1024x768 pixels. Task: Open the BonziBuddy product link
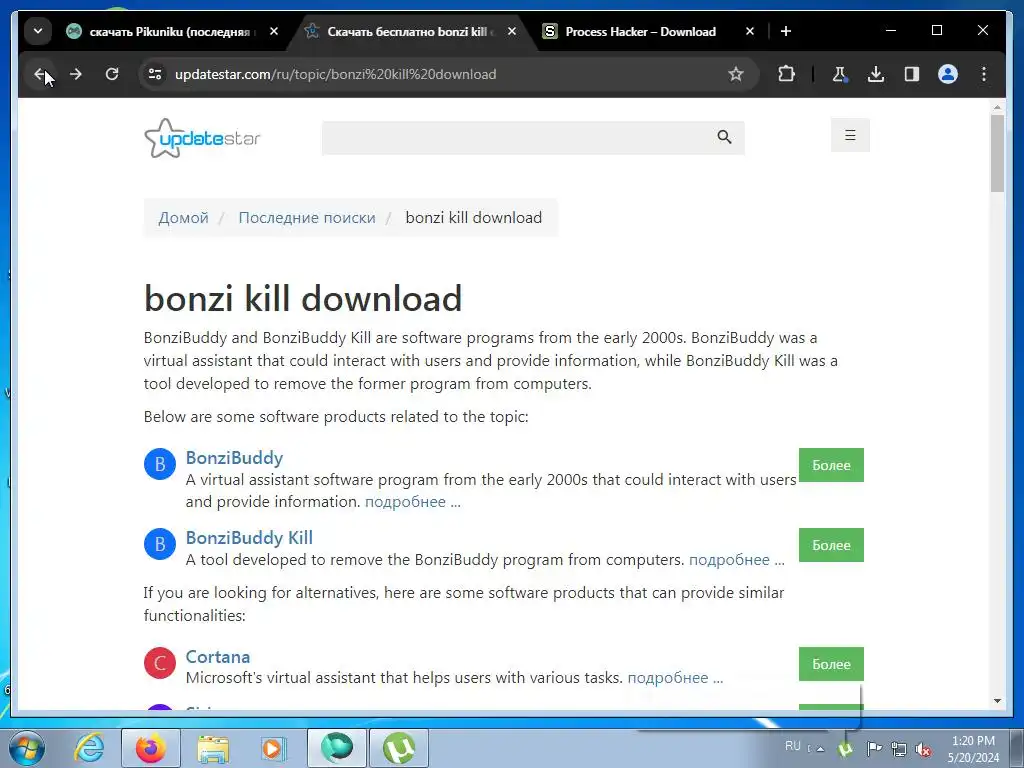(x=234, y=458)
